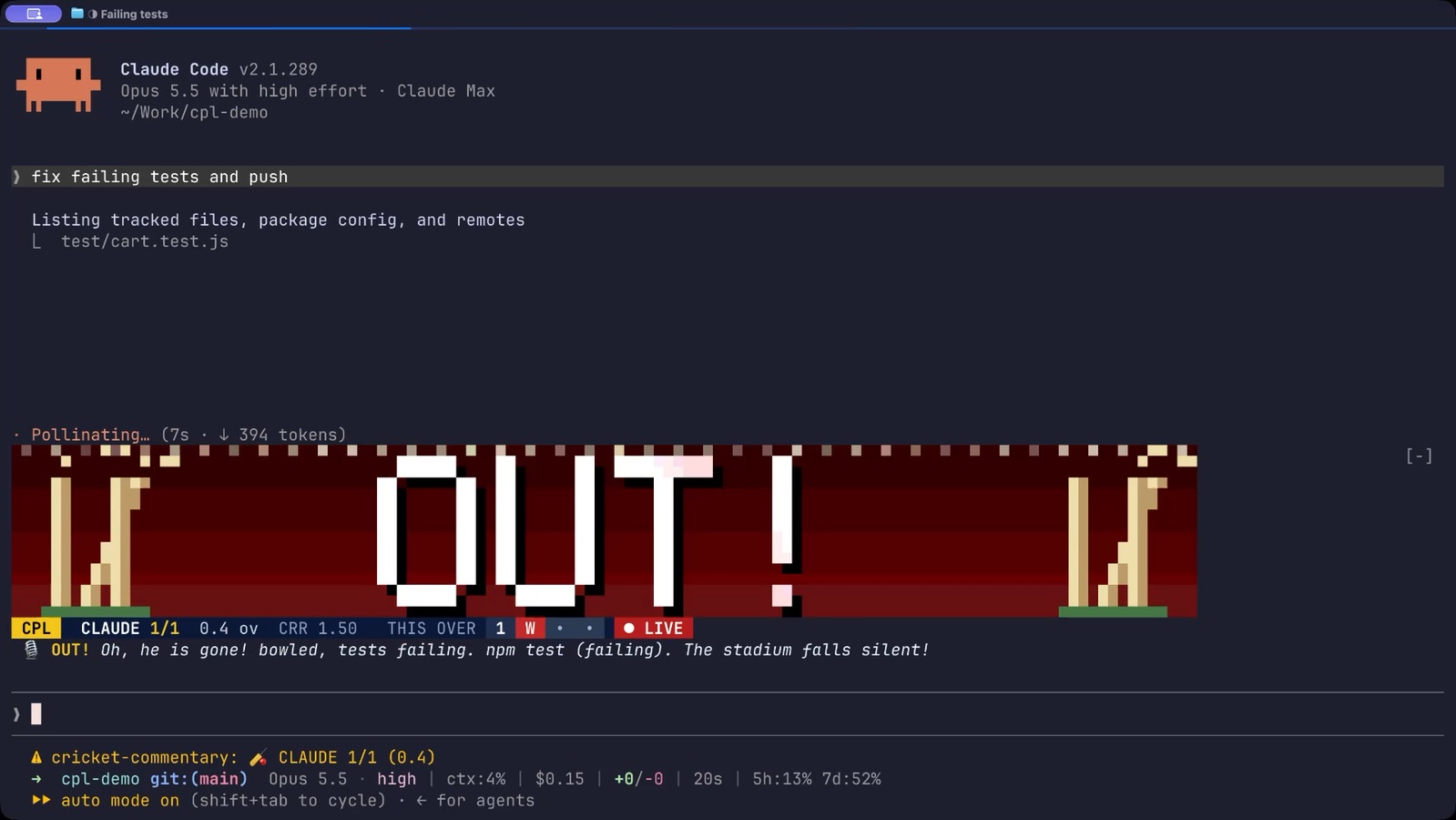Click the '5h:13% 7d:52%' usage stats
This screenshot has width=1456, height=820.
[x=816, y=779]
